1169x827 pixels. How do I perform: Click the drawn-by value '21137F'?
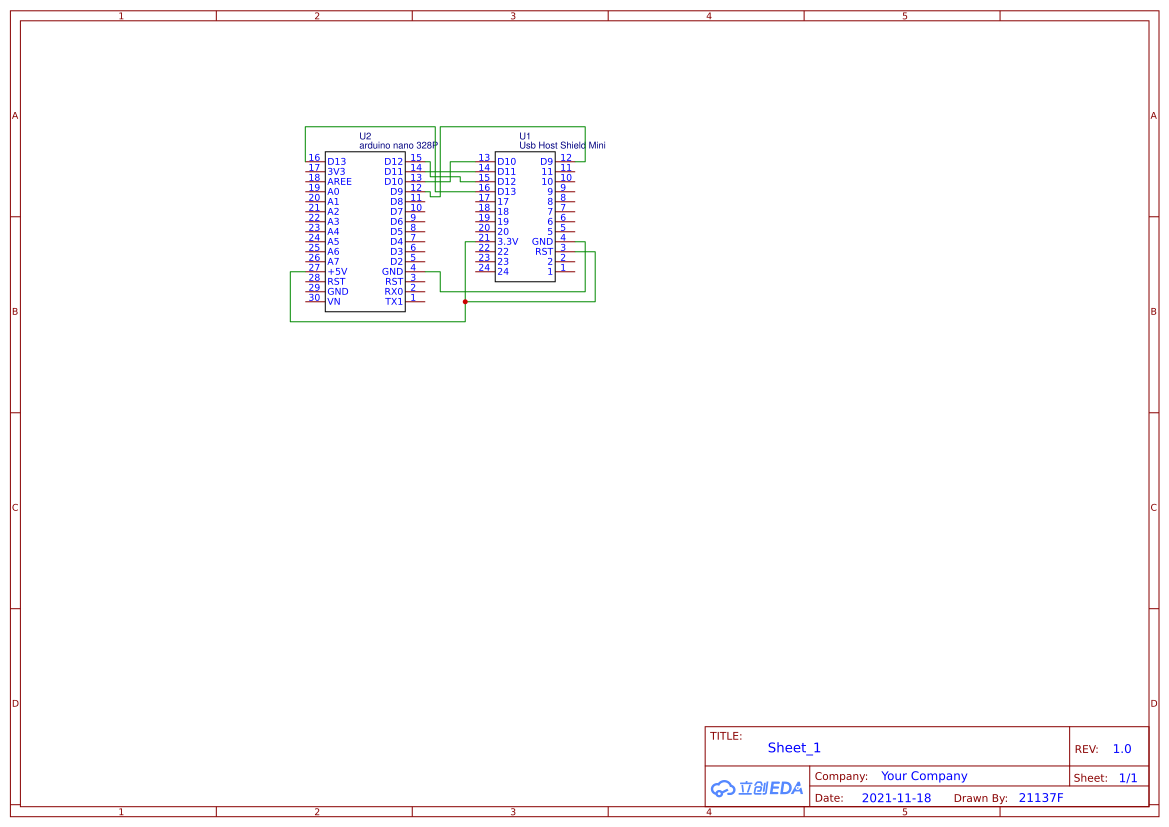pos(1041,798)
